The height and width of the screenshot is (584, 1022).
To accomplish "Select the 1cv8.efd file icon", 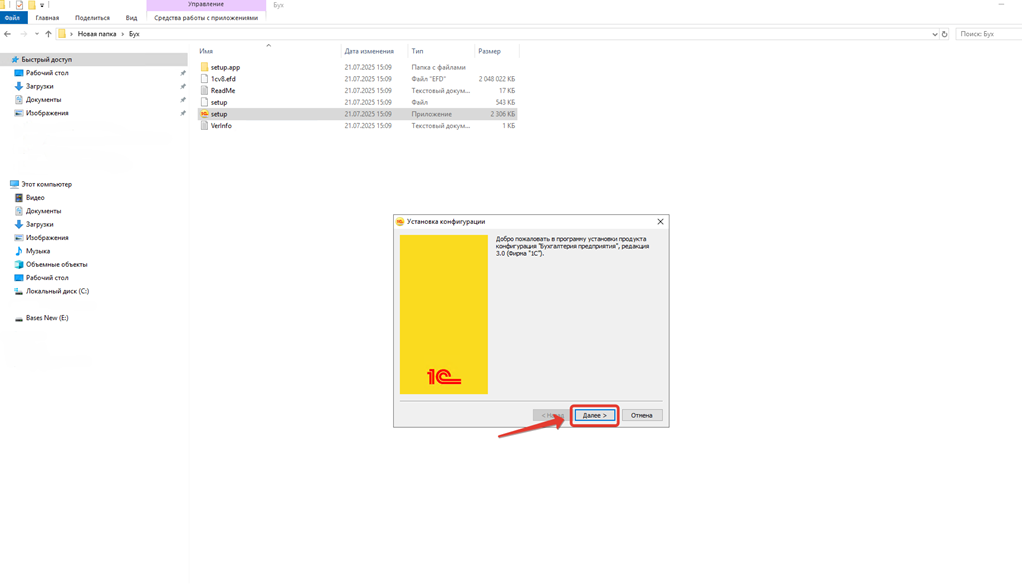I will pos(204,79).
